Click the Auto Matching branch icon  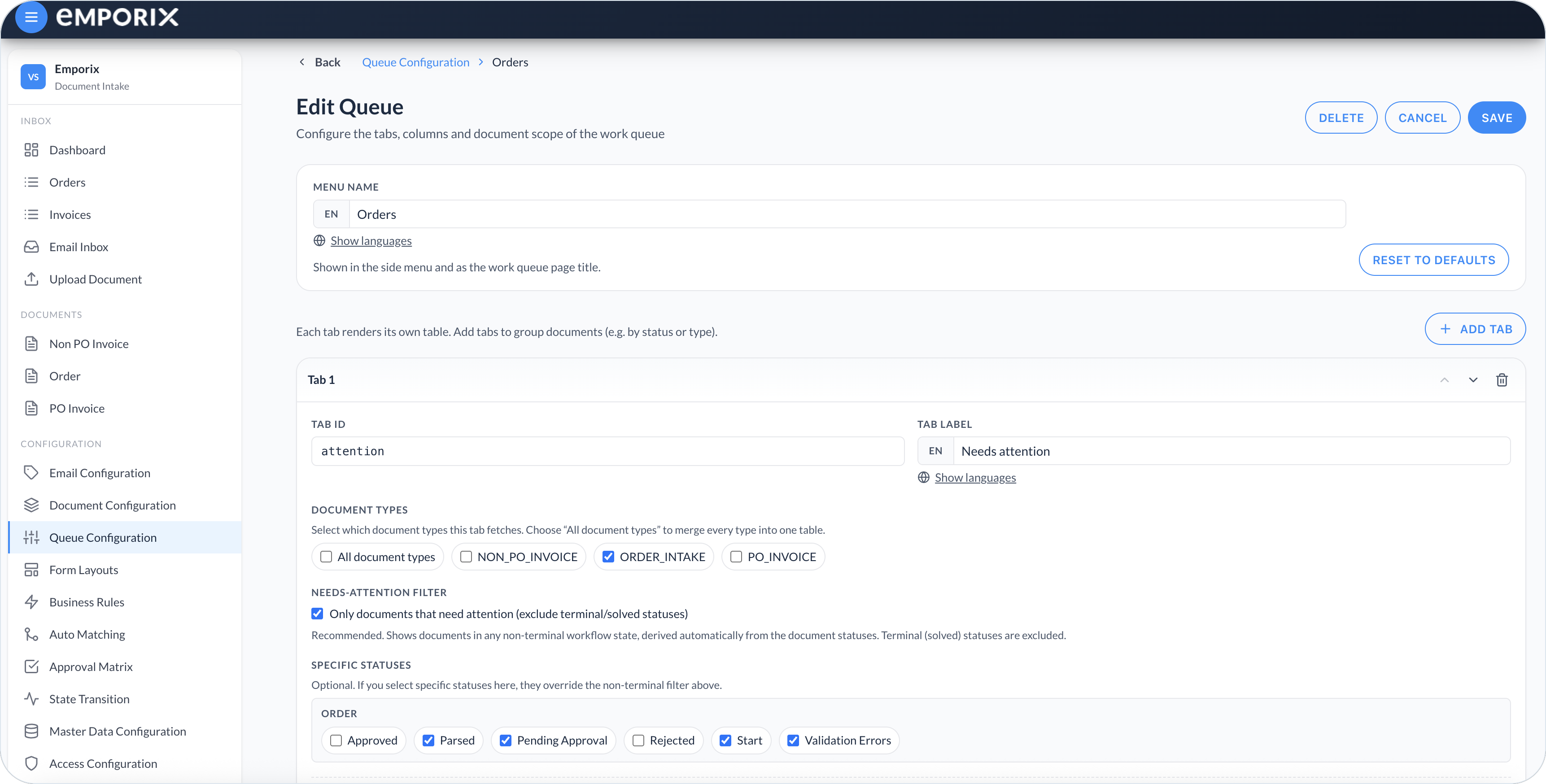pyautogui.click(x=31, y=634)
